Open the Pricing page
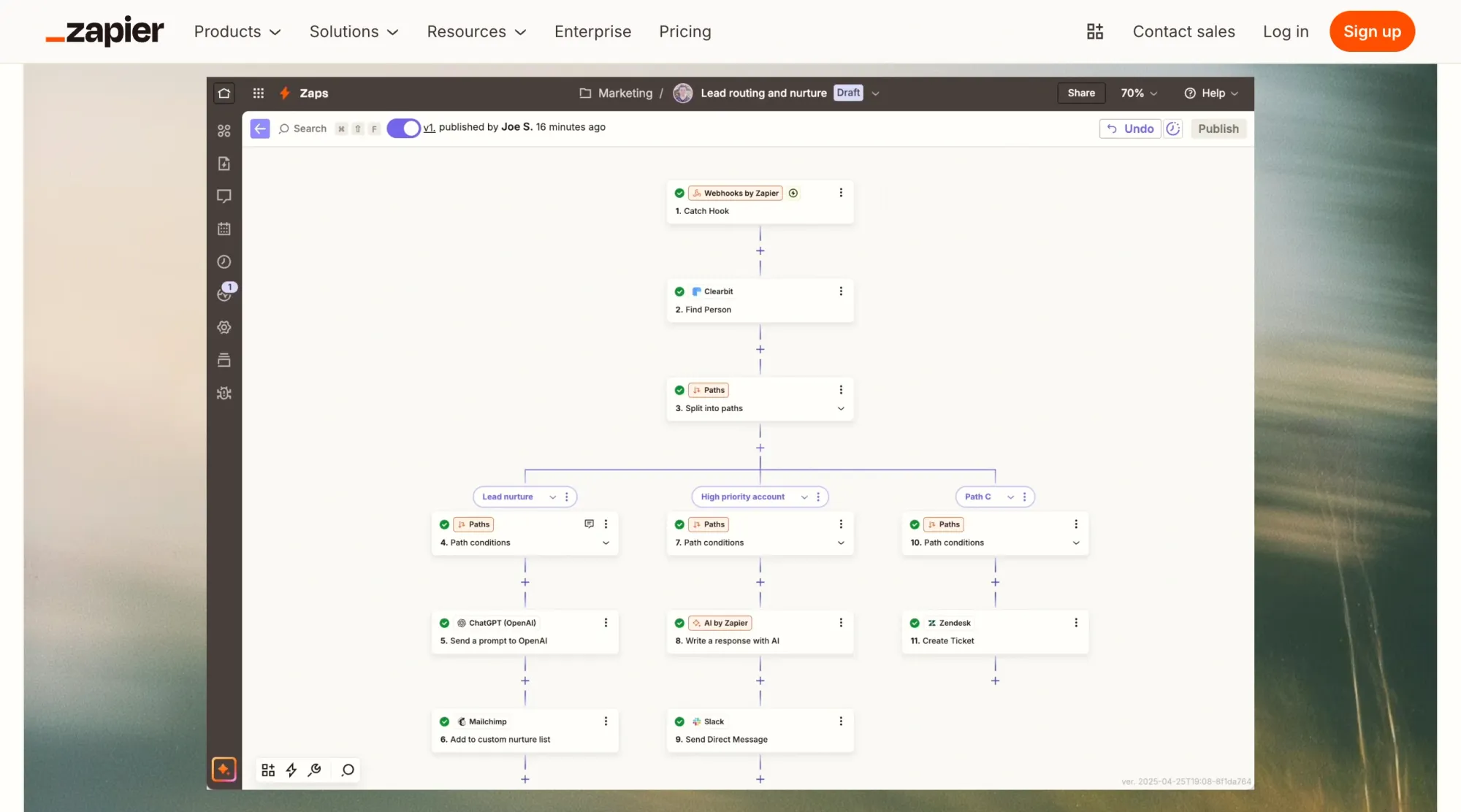 (x=685, y=31)
